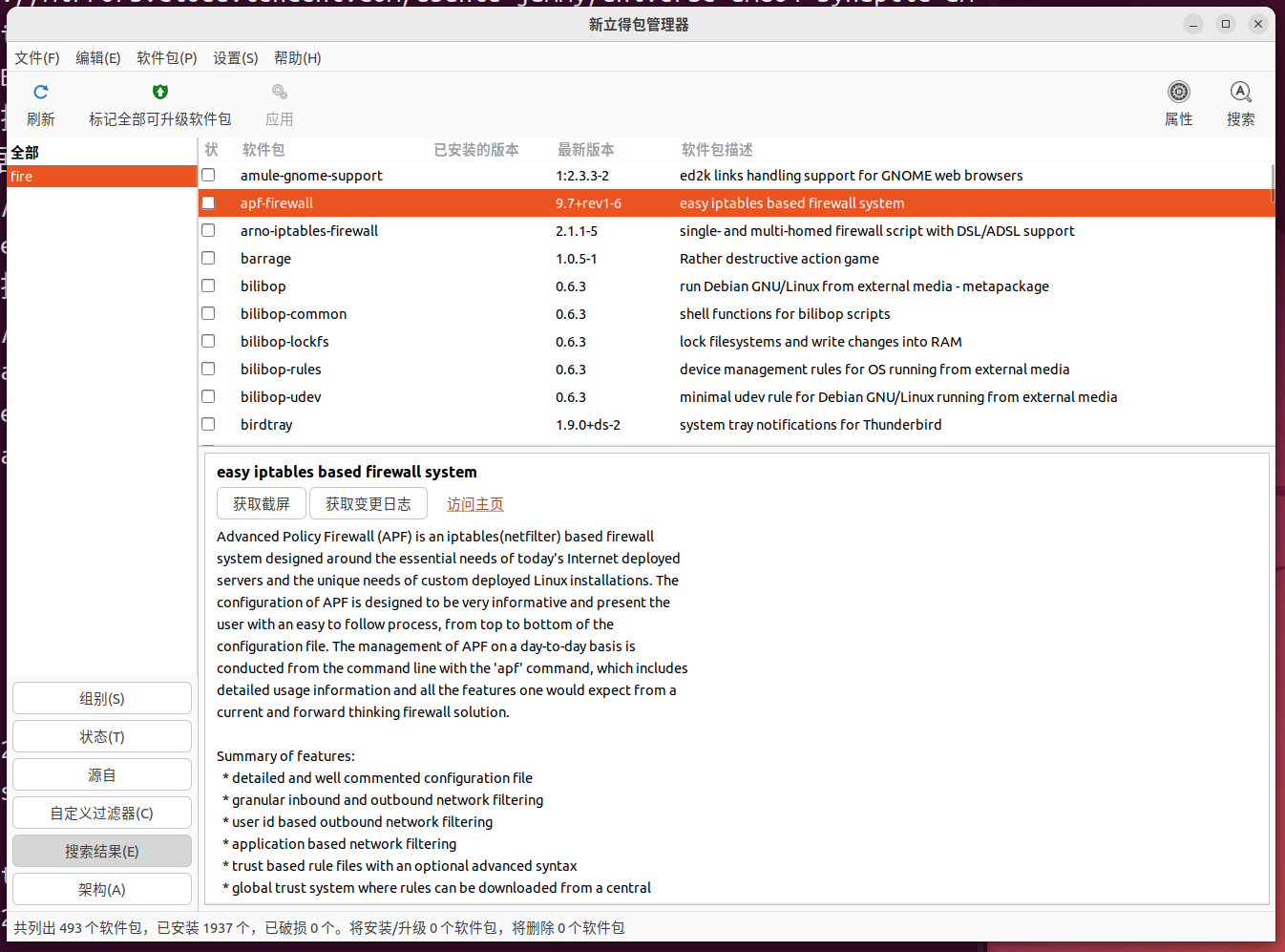Select the bilibop-udev package name
Image resolution: width=1285 pixels, height=952 pixels.
tap(281, 397)
